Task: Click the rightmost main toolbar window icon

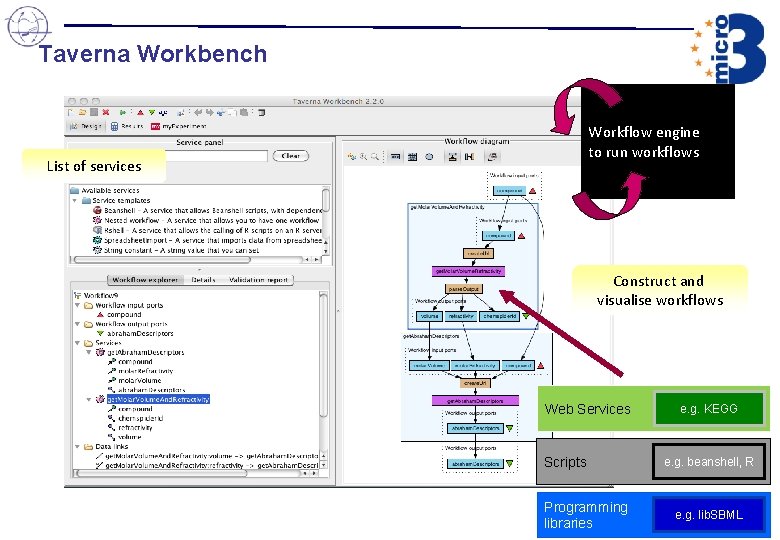Action: coord(262,113)
